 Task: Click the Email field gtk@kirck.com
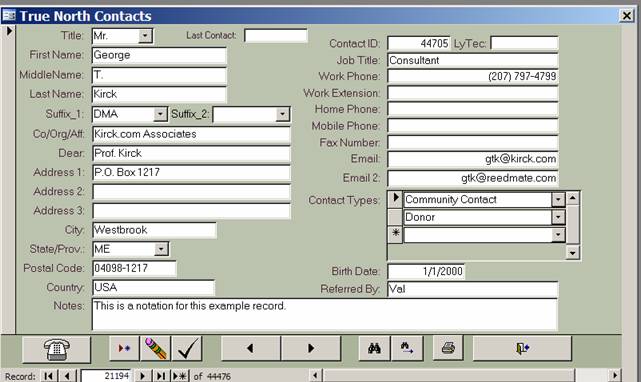point(473,159)
